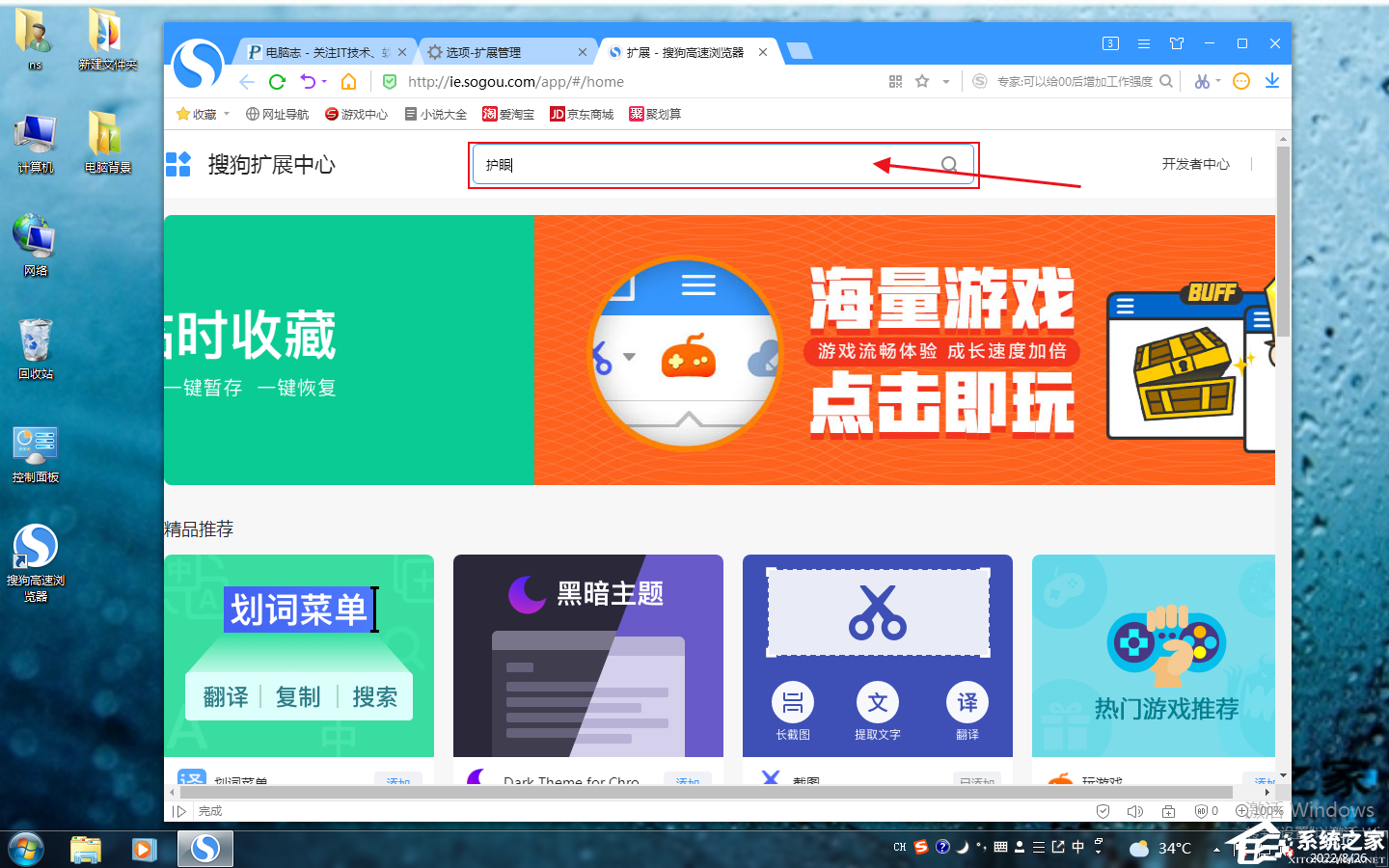Click the magnifier icon in extension search box
The height and width of the screenshot is (868, 1389).
tap(949, 165)
